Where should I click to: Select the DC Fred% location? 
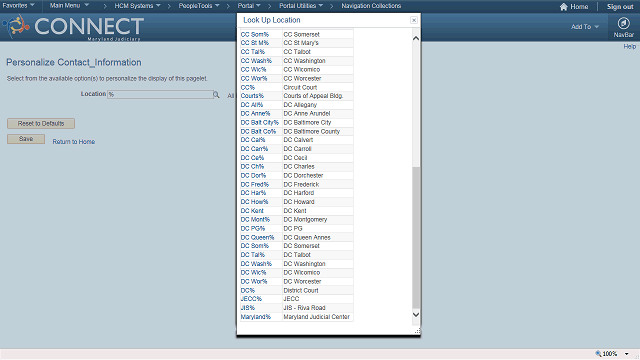(255, 184)
